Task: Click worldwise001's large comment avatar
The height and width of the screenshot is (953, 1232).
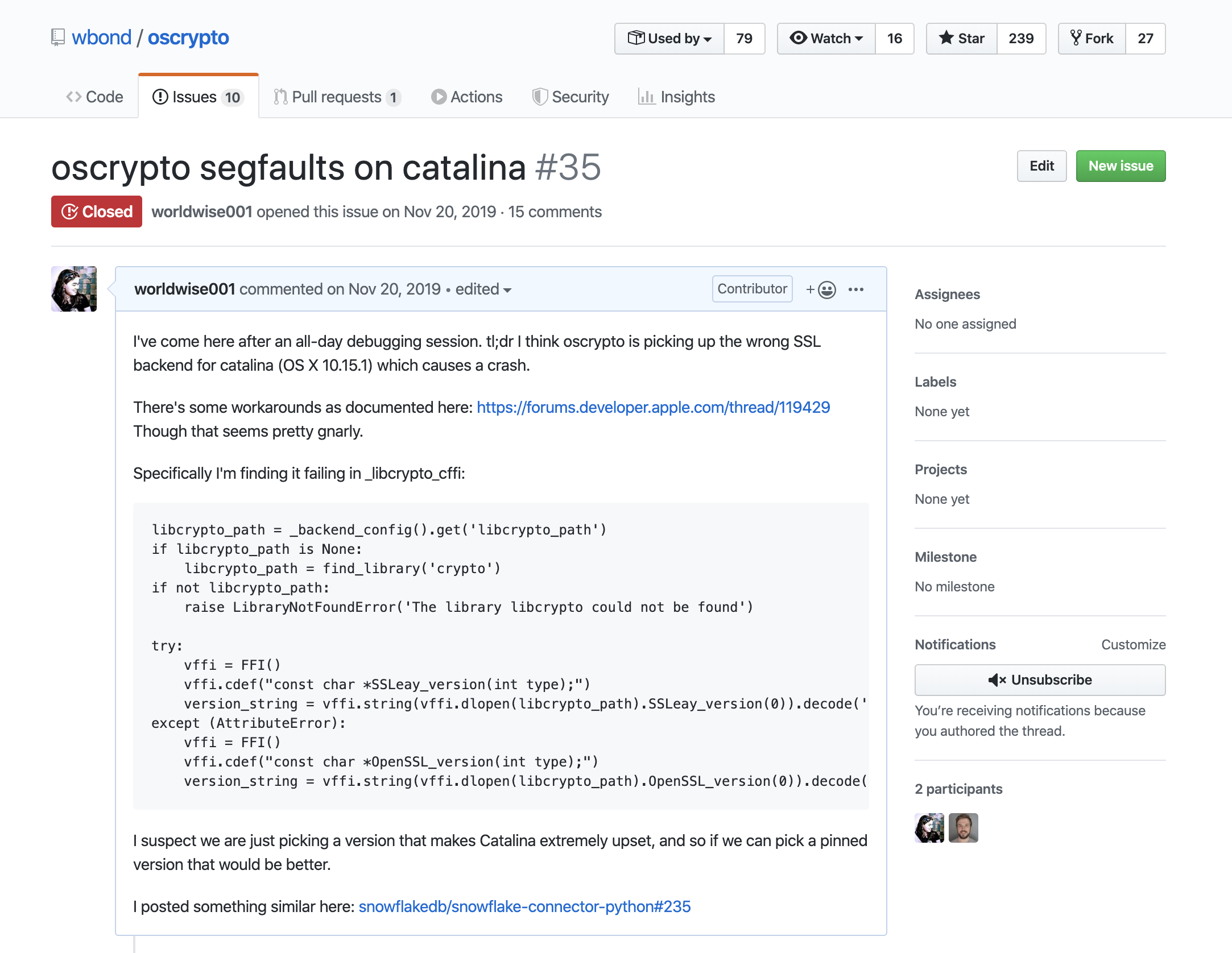Action: click(x=74, y=289)
